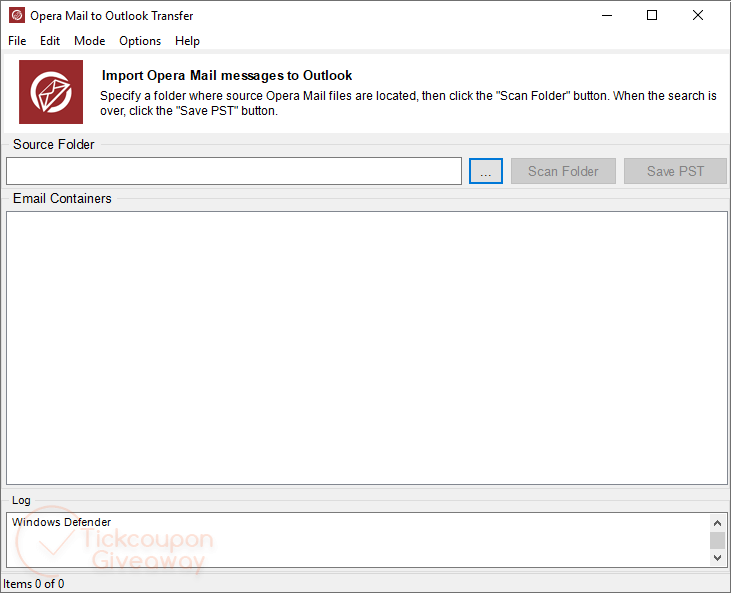
Task: Click the 'Items 0 of 0' status text
Action: [34, 584]
